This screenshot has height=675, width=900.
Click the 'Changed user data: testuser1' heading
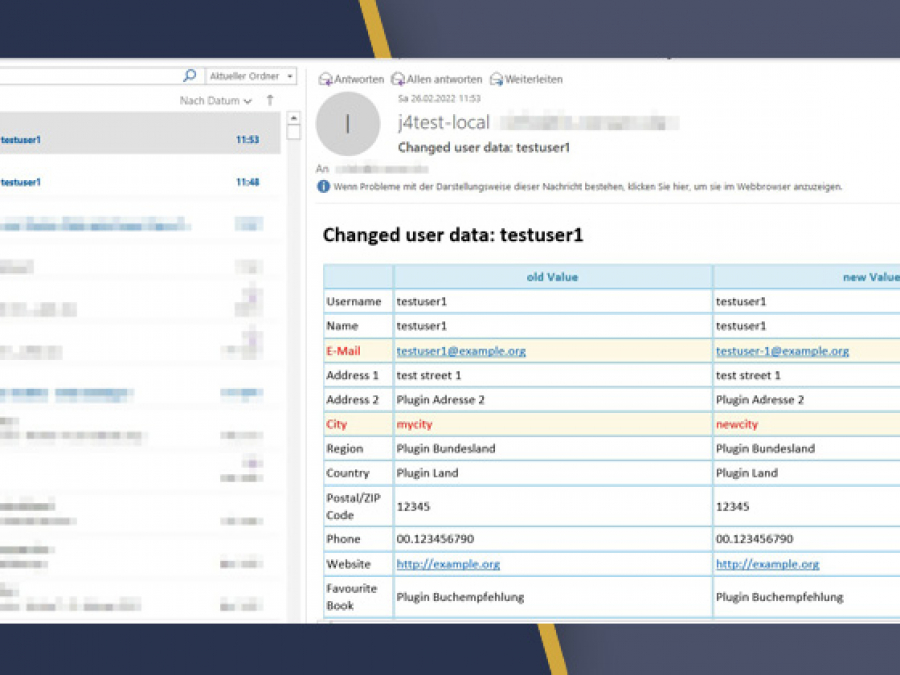pyautogui.click(x=453, y=235)
